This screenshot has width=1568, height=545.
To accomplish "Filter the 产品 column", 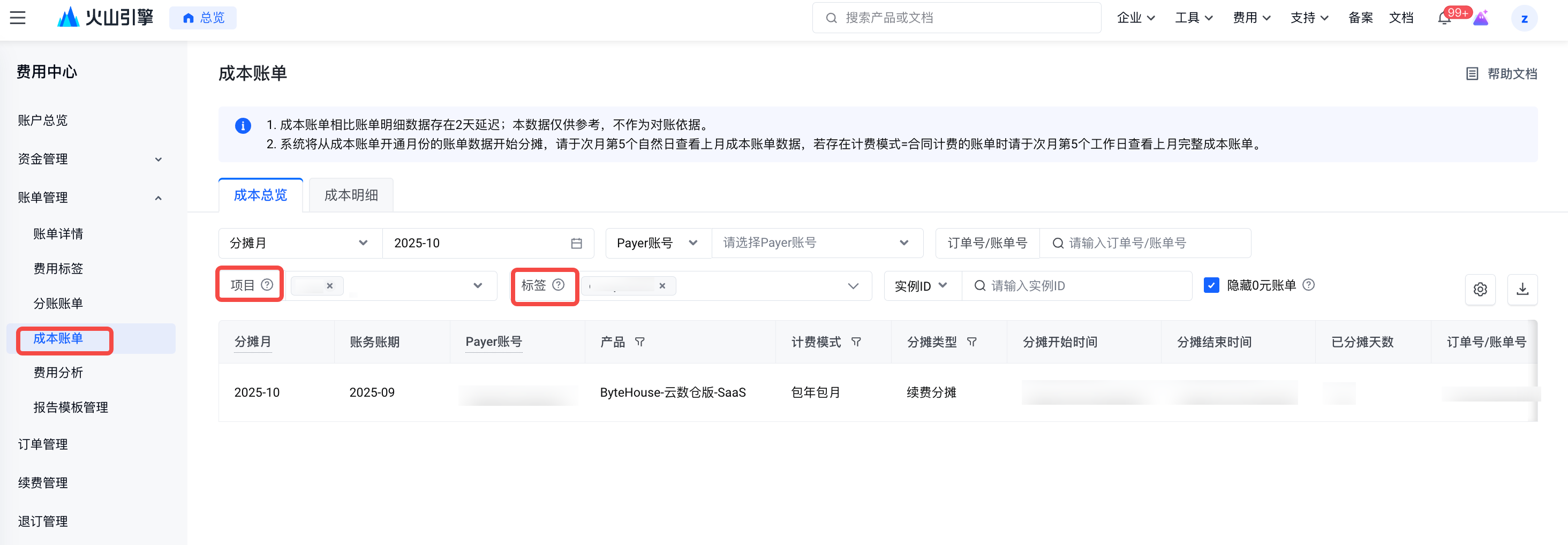I will pos(640,342).
